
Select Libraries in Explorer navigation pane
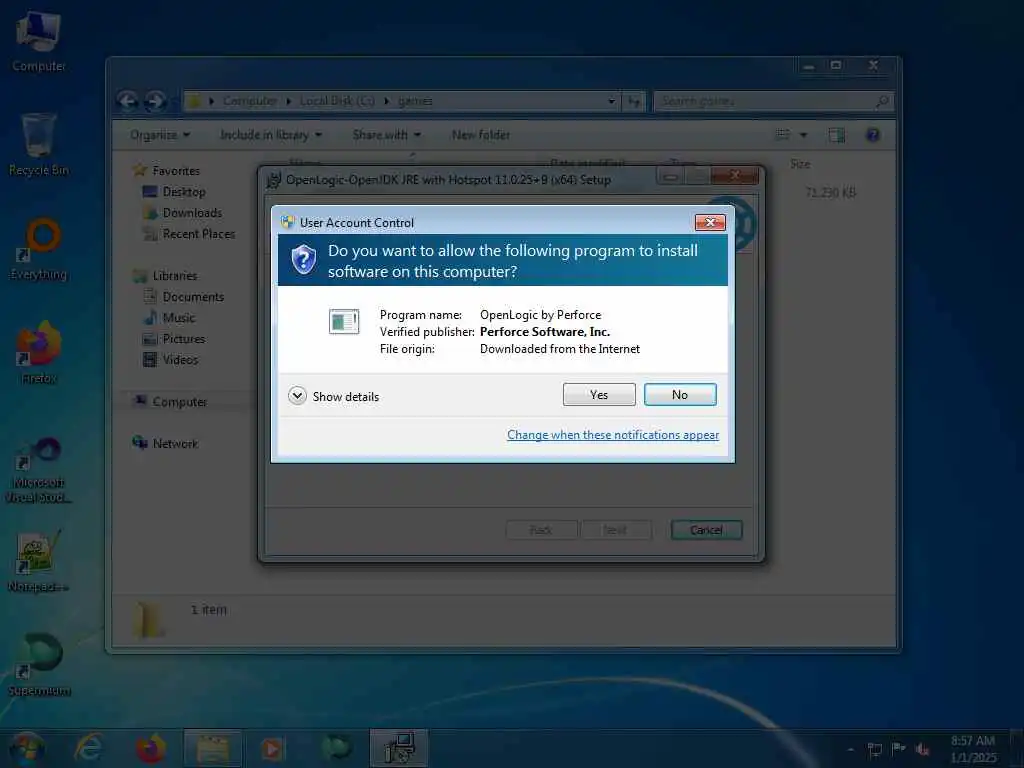(x=174, y=276)
